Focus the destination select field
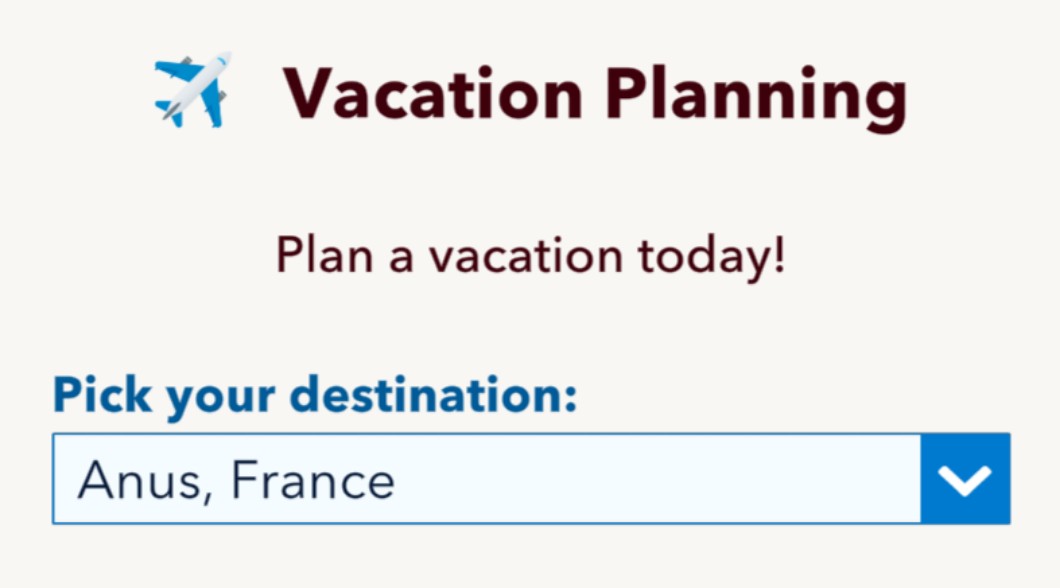 point(486,479)
